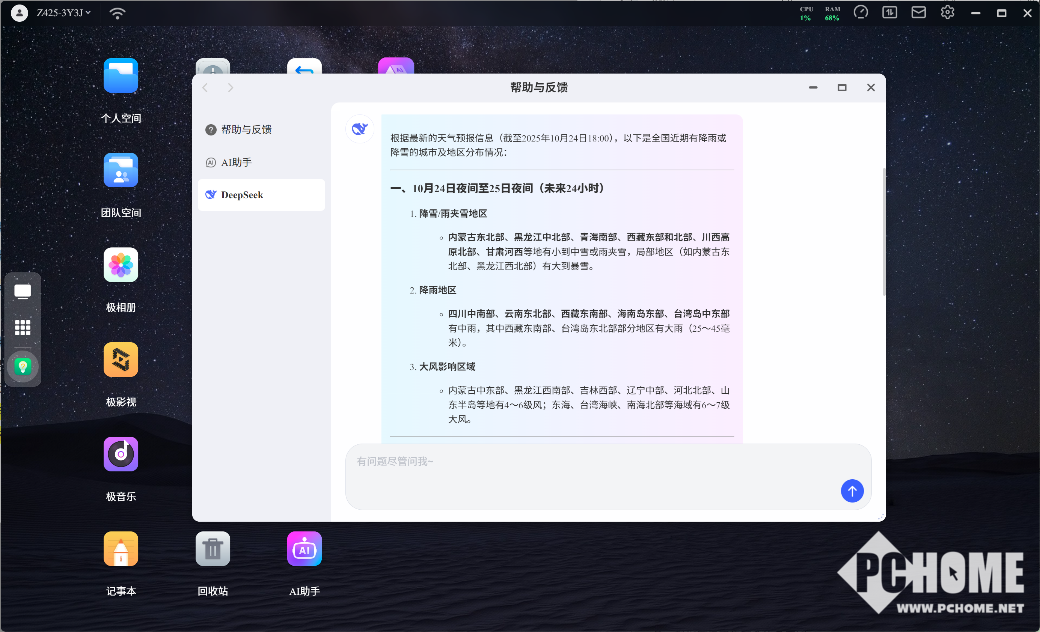1040x632 pixels.
Task: Open system settings gear in top bar
Action: (x=947, y=13)
